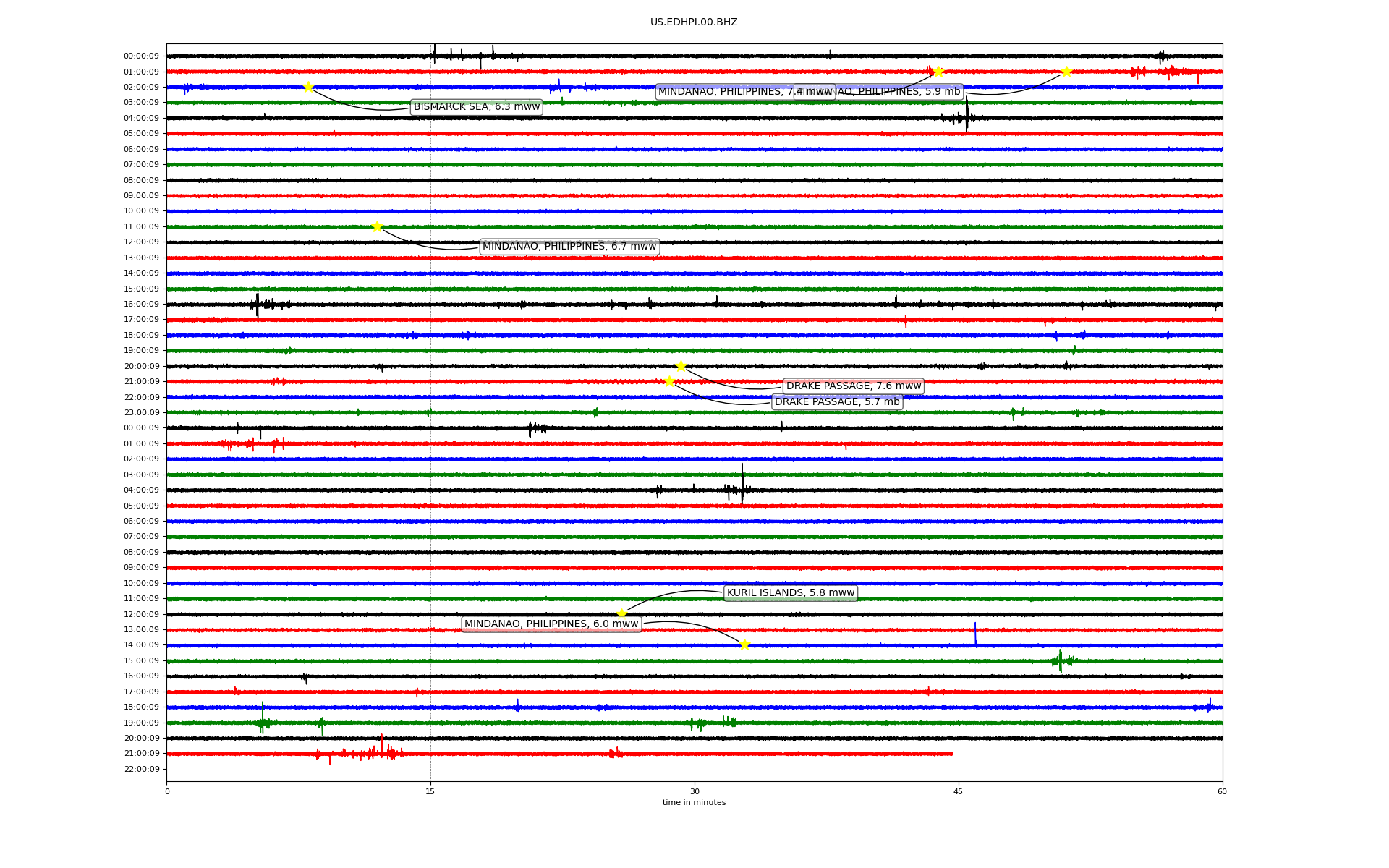The image size is (1389, 868).
Task: Click the MINDANAO, PHILIPPINES, 6.0 mww label
Action: click(551, 624)
